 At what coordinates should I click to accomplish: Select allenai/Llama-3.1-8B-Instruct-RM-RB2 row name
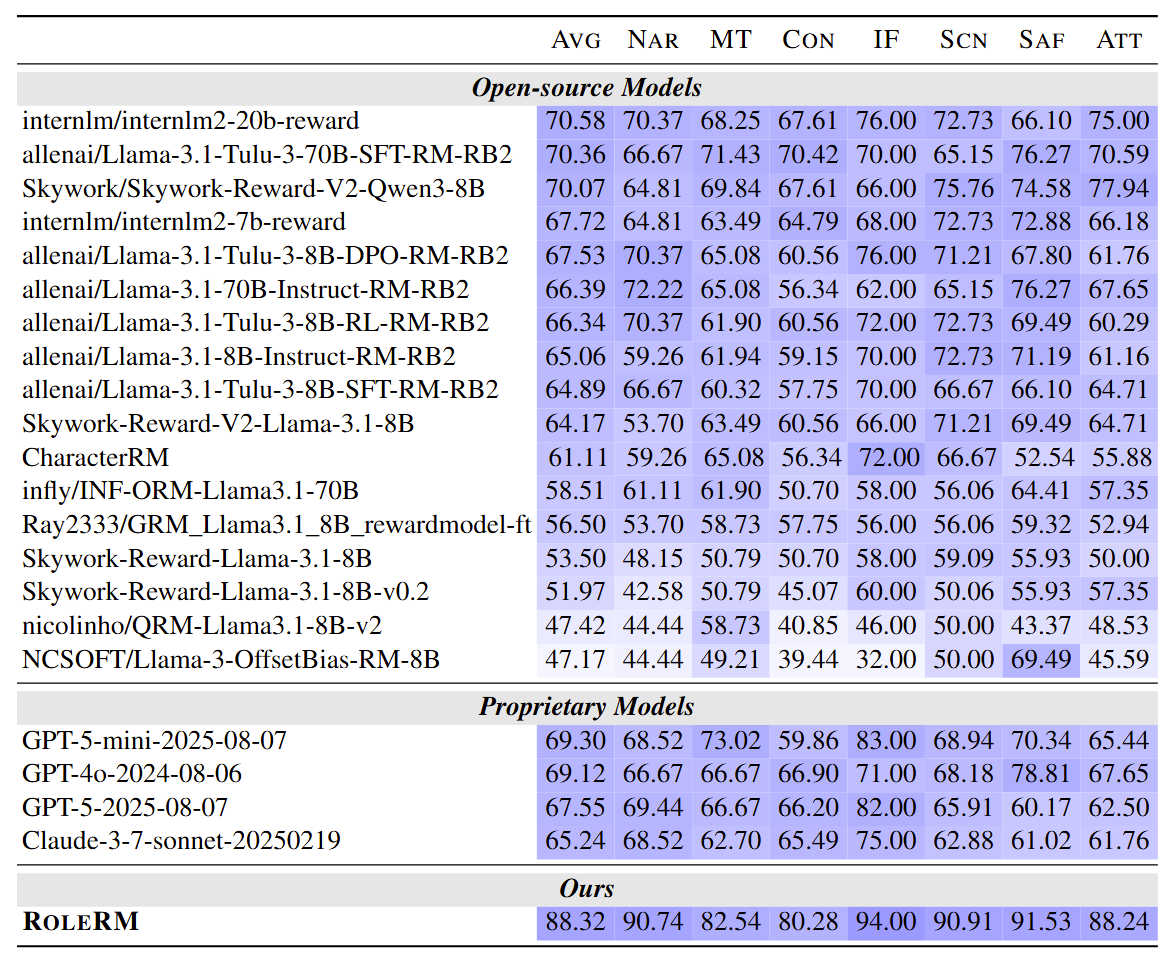tap(238, 356)
